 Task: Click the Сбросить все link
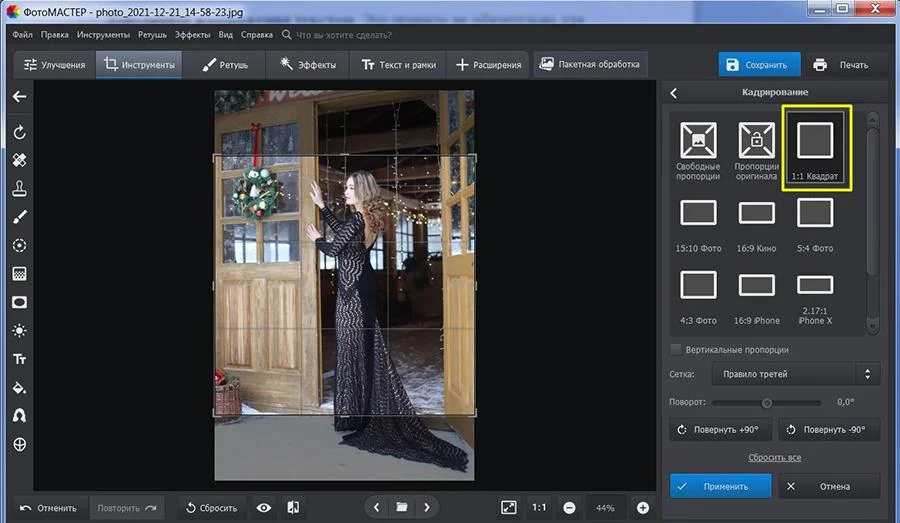click(774, 457)
